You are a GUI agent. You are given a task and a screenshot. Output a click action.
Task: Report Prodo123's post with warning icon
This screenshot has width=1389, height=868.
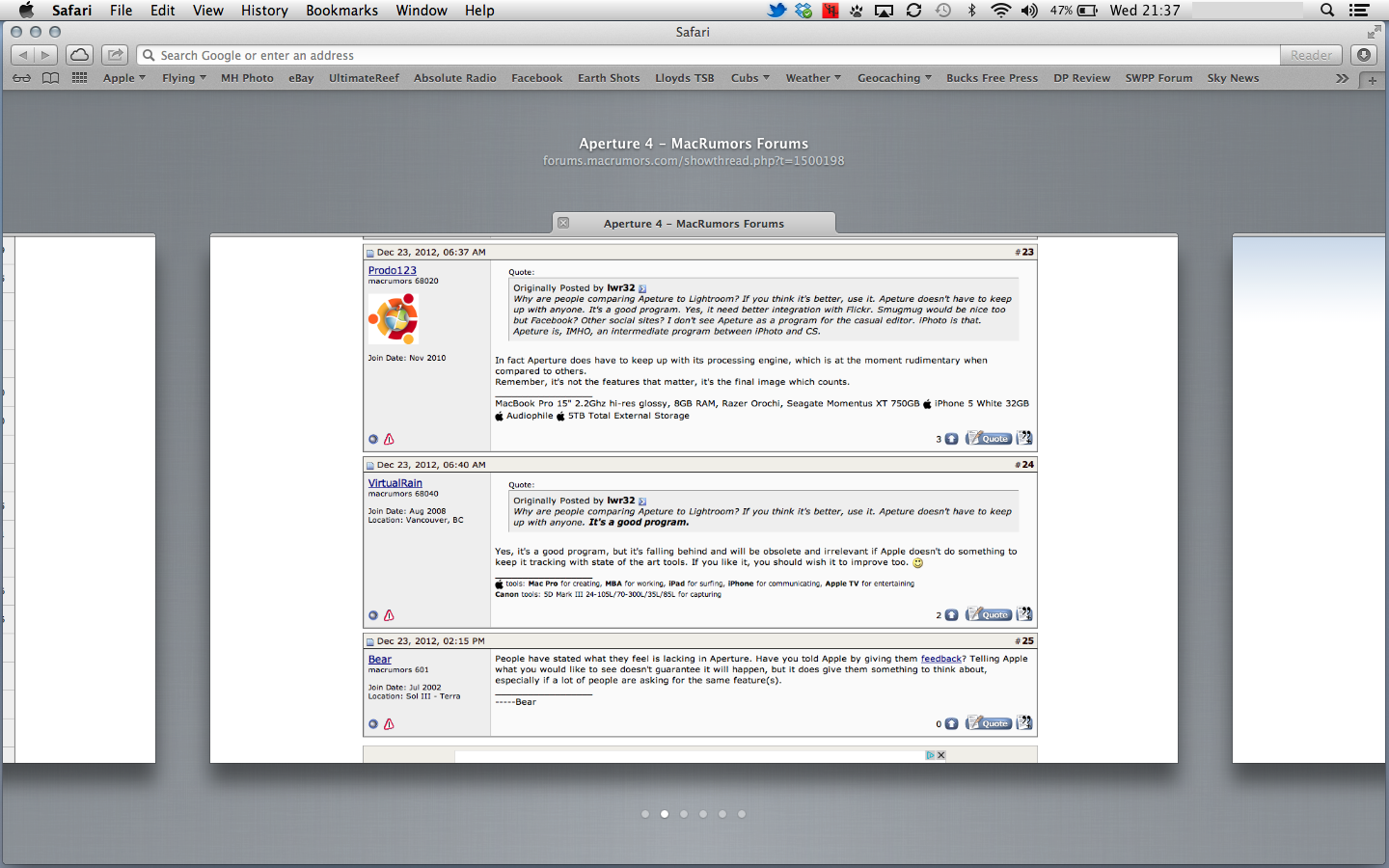pyautogui.click(x=389, y=439)
